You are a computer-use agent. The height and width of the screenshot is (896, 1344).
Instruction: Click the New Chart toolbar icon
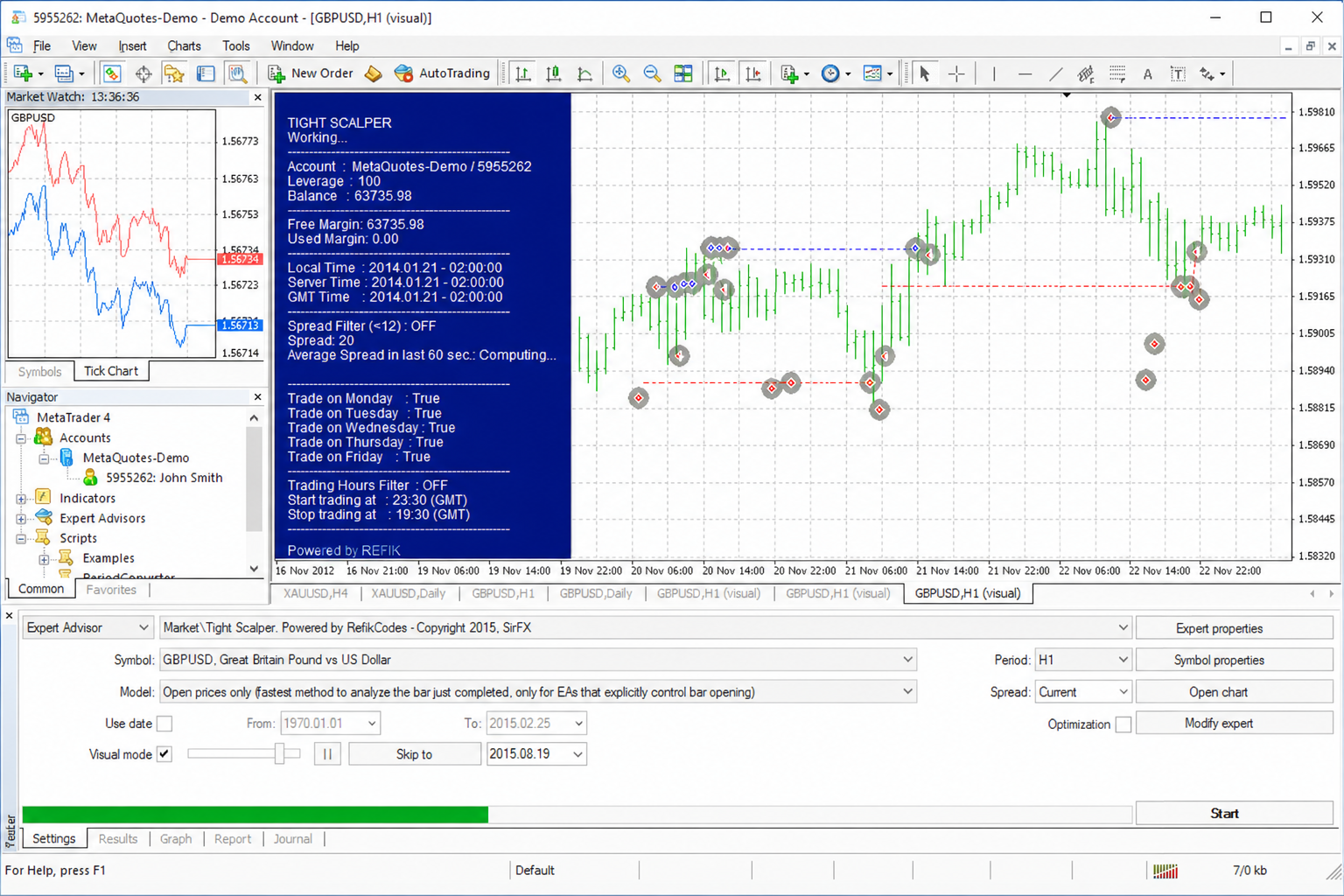(x=23, y=73)
